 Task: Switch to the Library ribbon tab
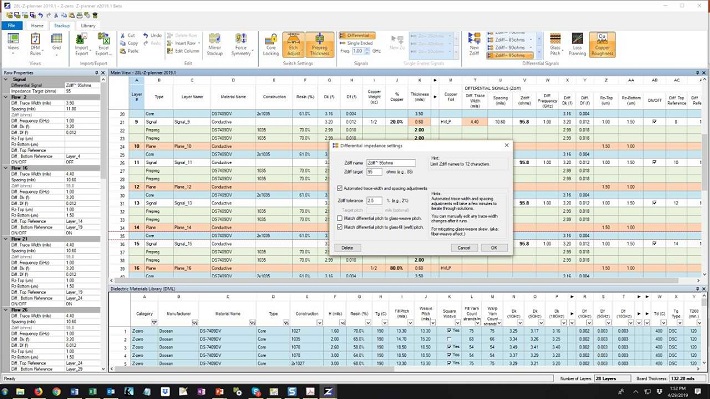click(88, 25)
